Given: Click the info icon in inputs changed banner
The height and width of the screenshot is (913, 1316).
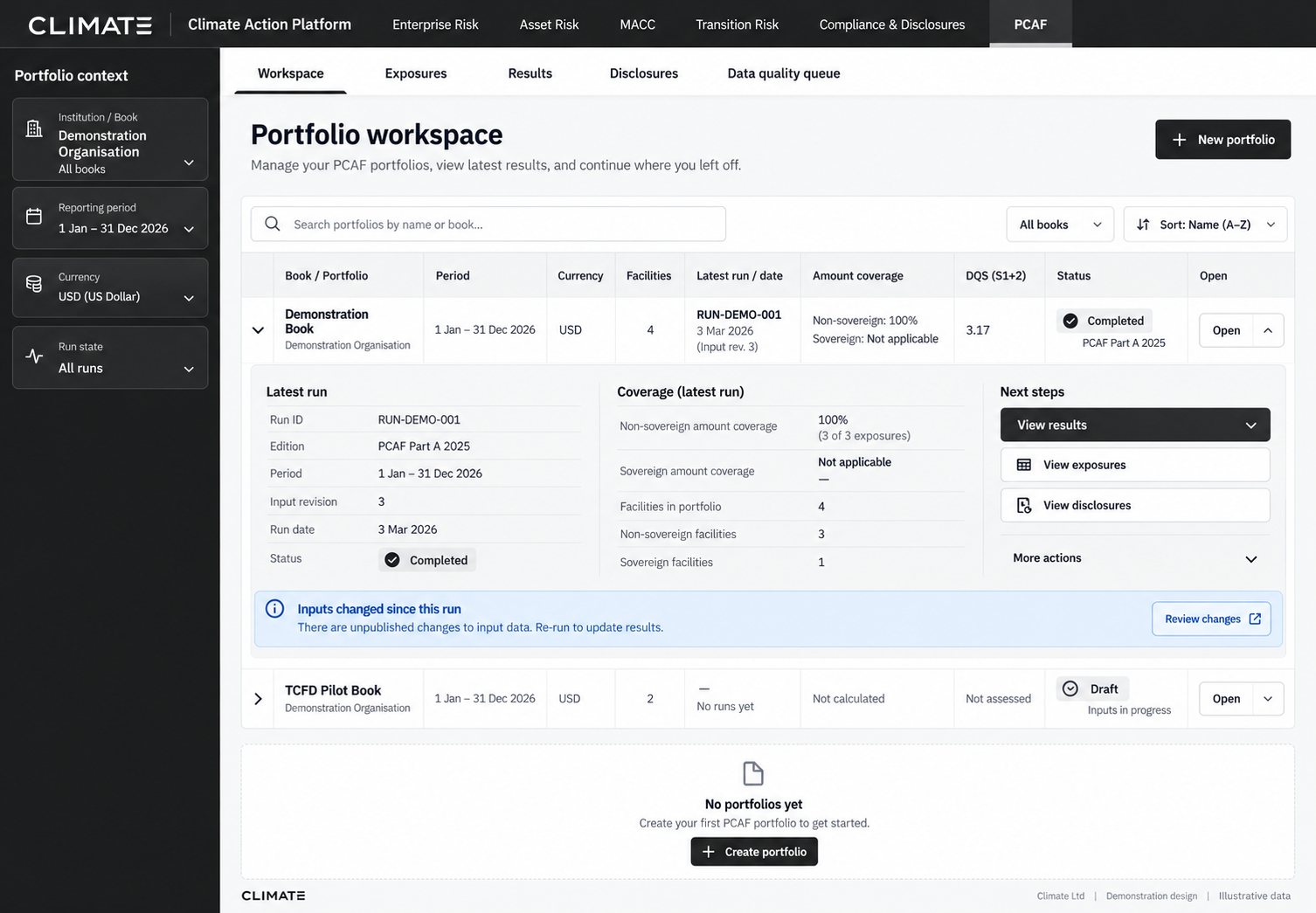Looking at the screenshot, I should 274,609.
